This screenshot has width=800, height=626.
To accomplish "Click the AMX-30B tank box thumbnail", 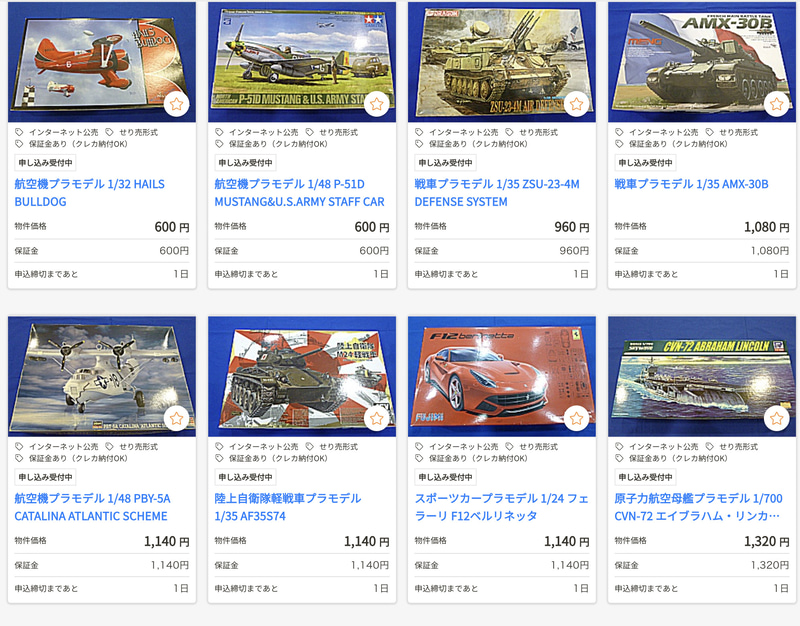I will [702, 62].
